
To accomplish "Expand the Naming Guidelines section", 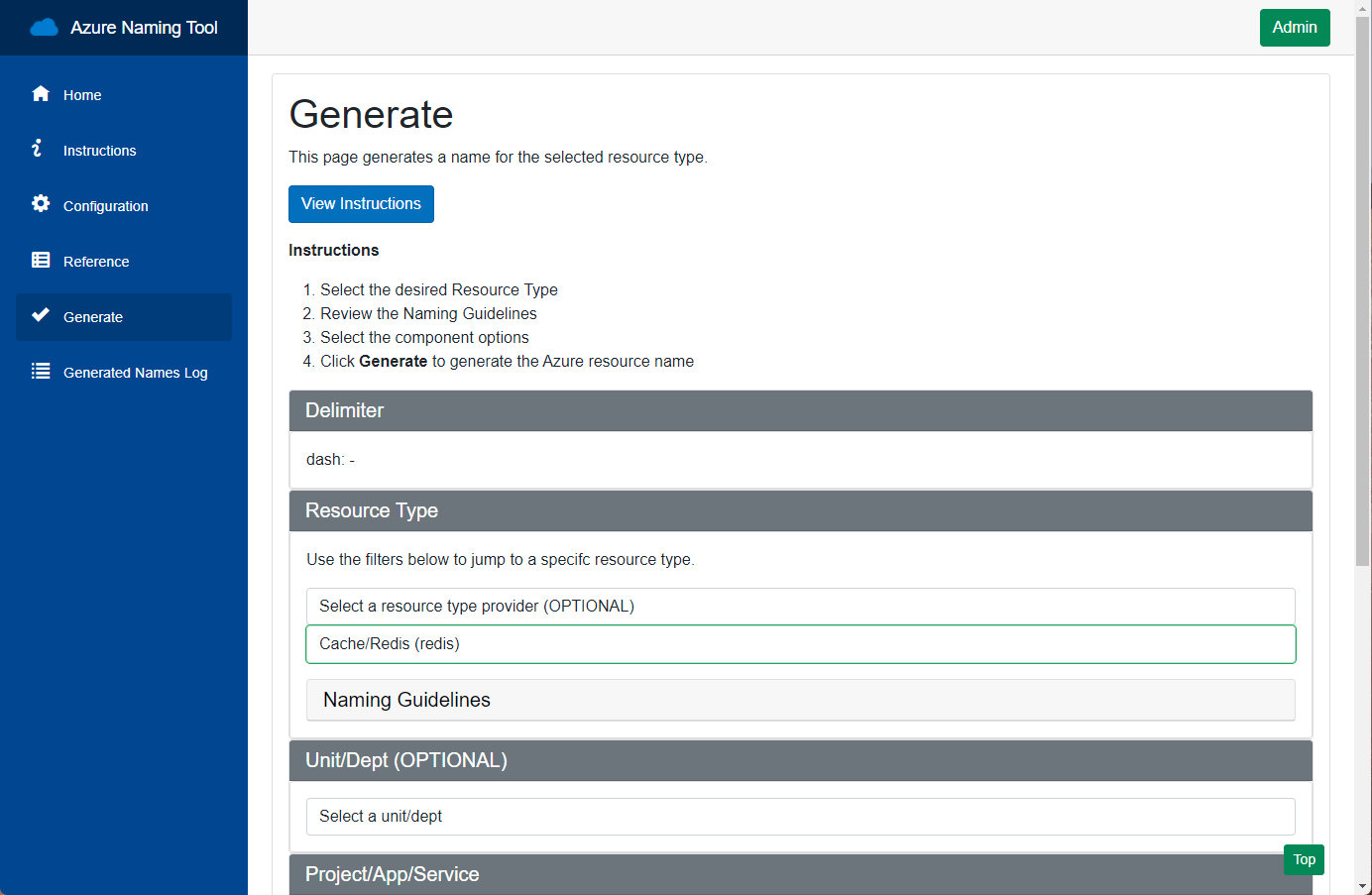I will [x=800, y=700].
